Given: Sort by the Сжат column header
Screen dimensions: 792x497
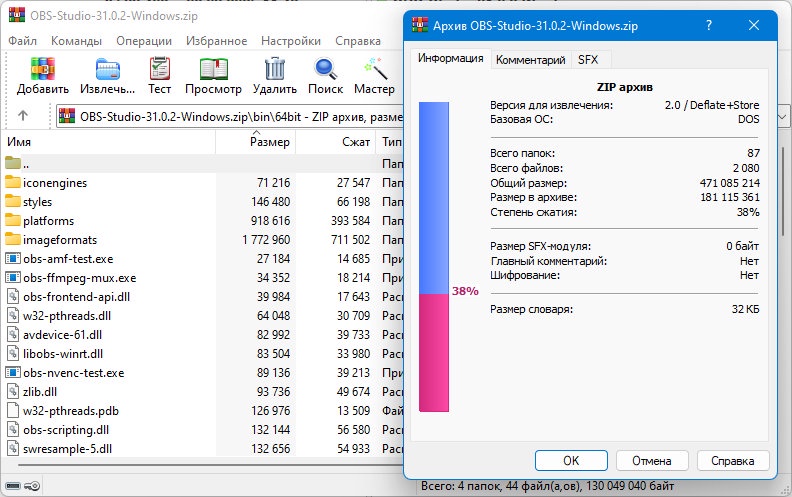Looking at the screenshot, I should tap(336, 142).
